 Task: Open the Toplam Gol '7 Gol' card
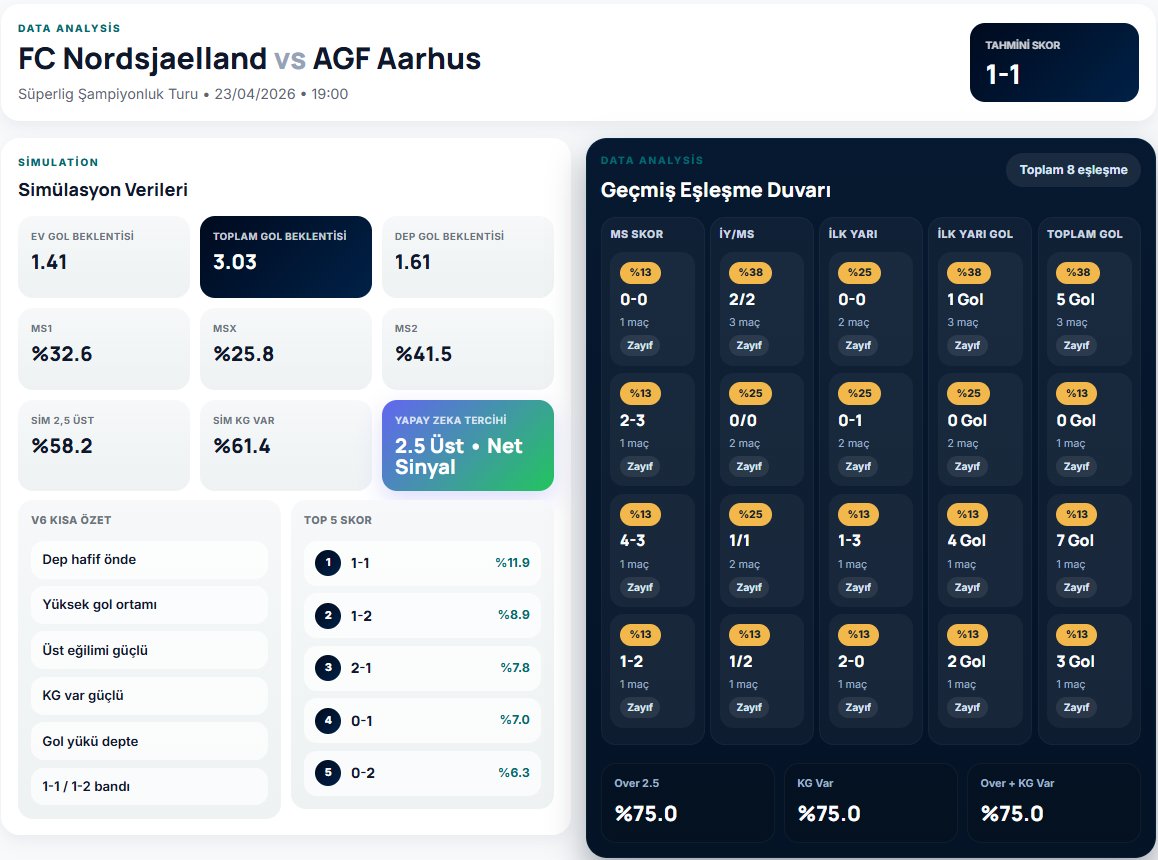pyautogui.click(x=1089, y=550)
